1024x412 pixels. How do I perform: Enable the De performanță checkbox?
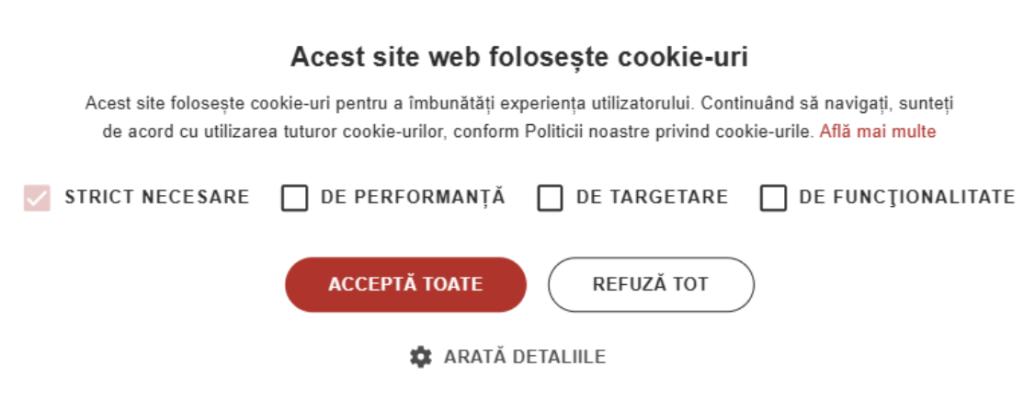click(x=294, y=198)
